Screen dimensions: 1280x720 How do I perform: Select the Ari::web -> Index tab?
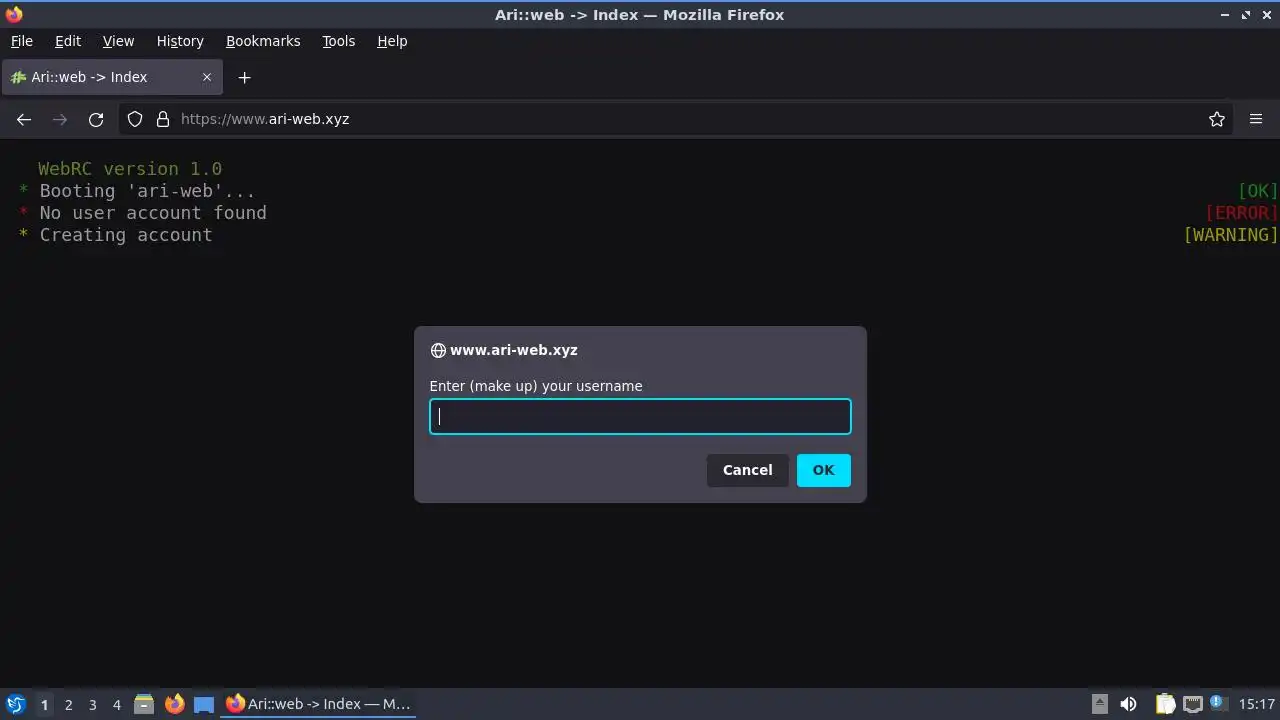111,77
